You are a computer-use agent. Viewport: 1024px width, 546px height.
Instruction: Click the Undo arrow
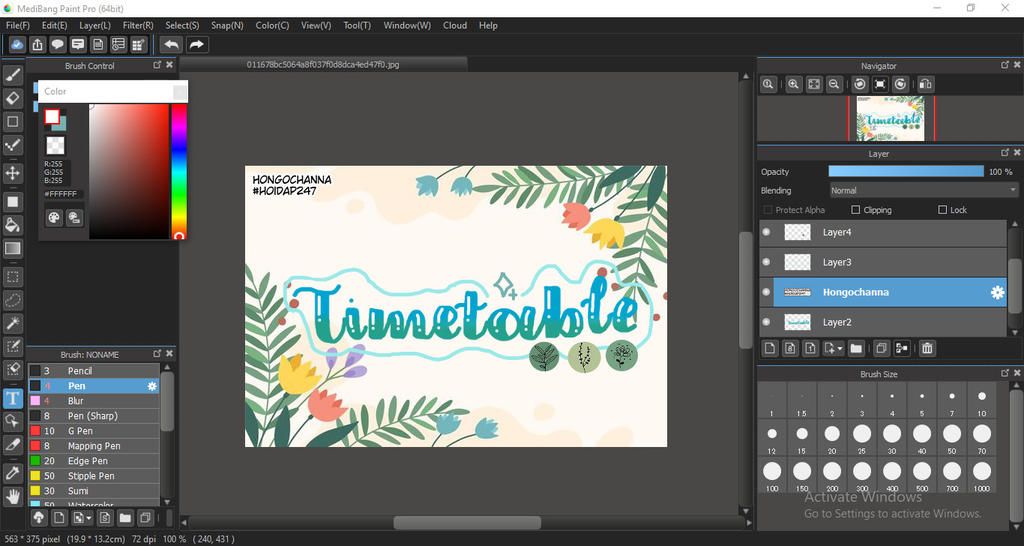point(171,44)
